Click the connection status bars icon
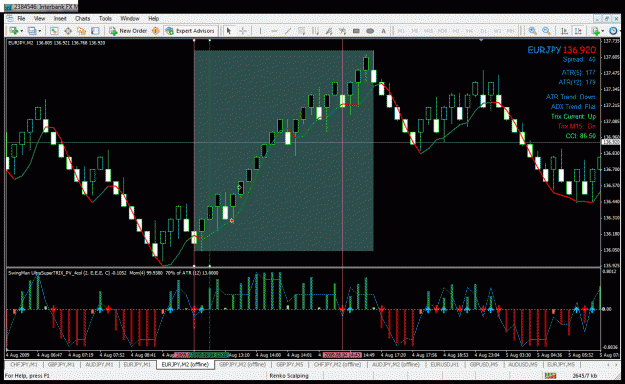This screenshot has height=384, width=625. pyautogui.click(x=550, y=375)
